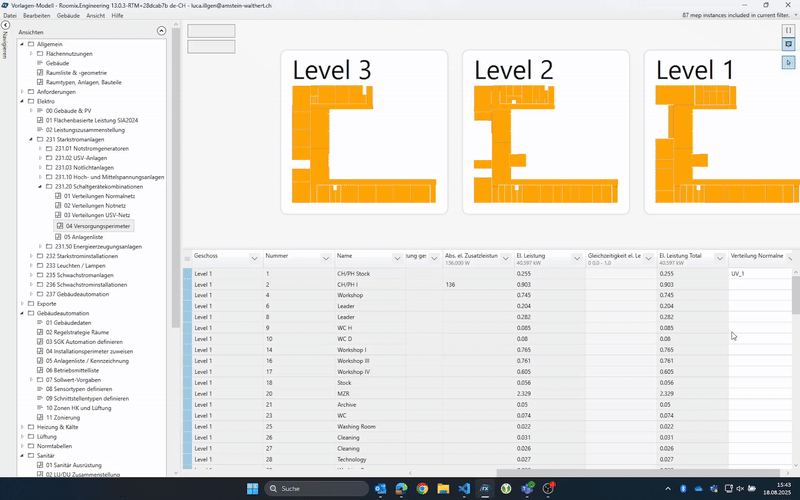Image resolution: width=800 pixels, height=500 pixels.
Task: Select the Level 2 floor plan thumbnail
Action: pos(545,131)
